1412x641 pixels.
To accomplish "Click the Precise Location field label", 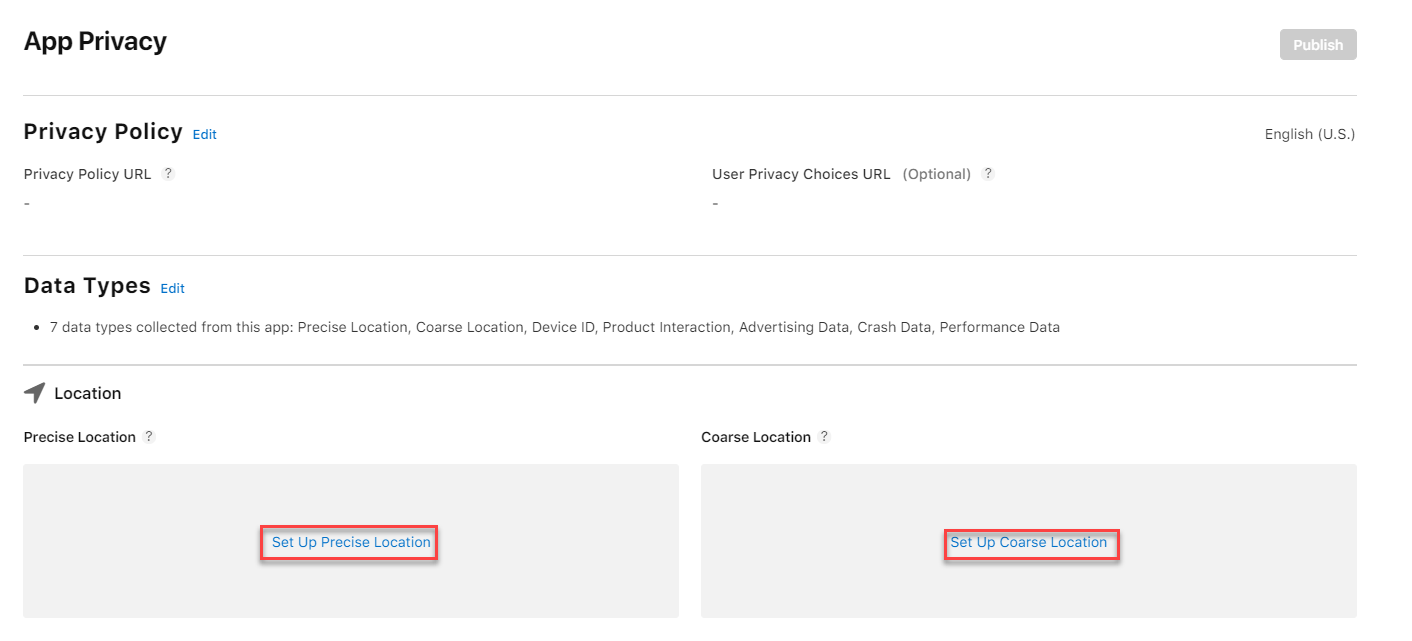I will [80, 437].
